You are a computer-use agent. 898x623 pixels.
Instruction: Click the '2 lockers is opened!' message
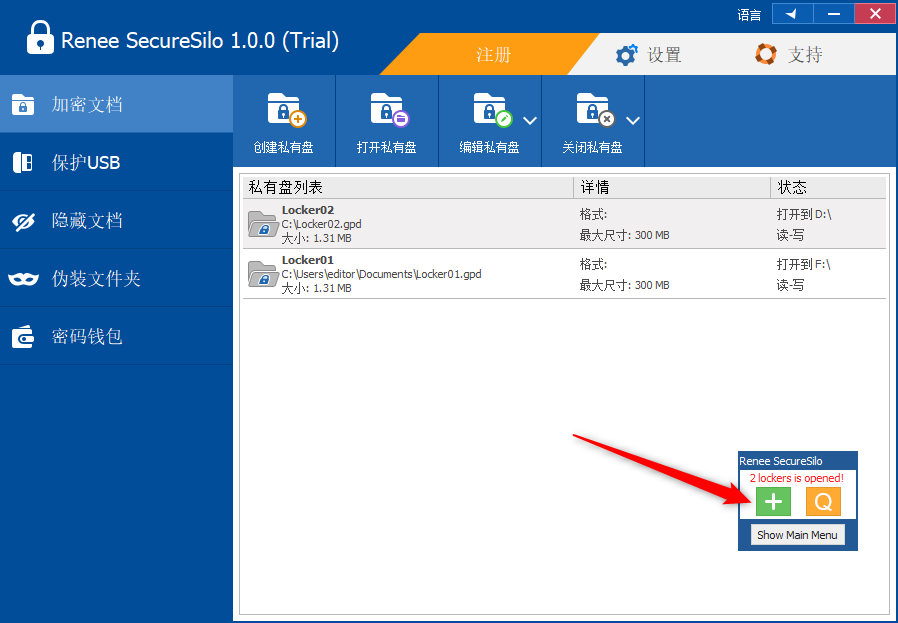797,478
